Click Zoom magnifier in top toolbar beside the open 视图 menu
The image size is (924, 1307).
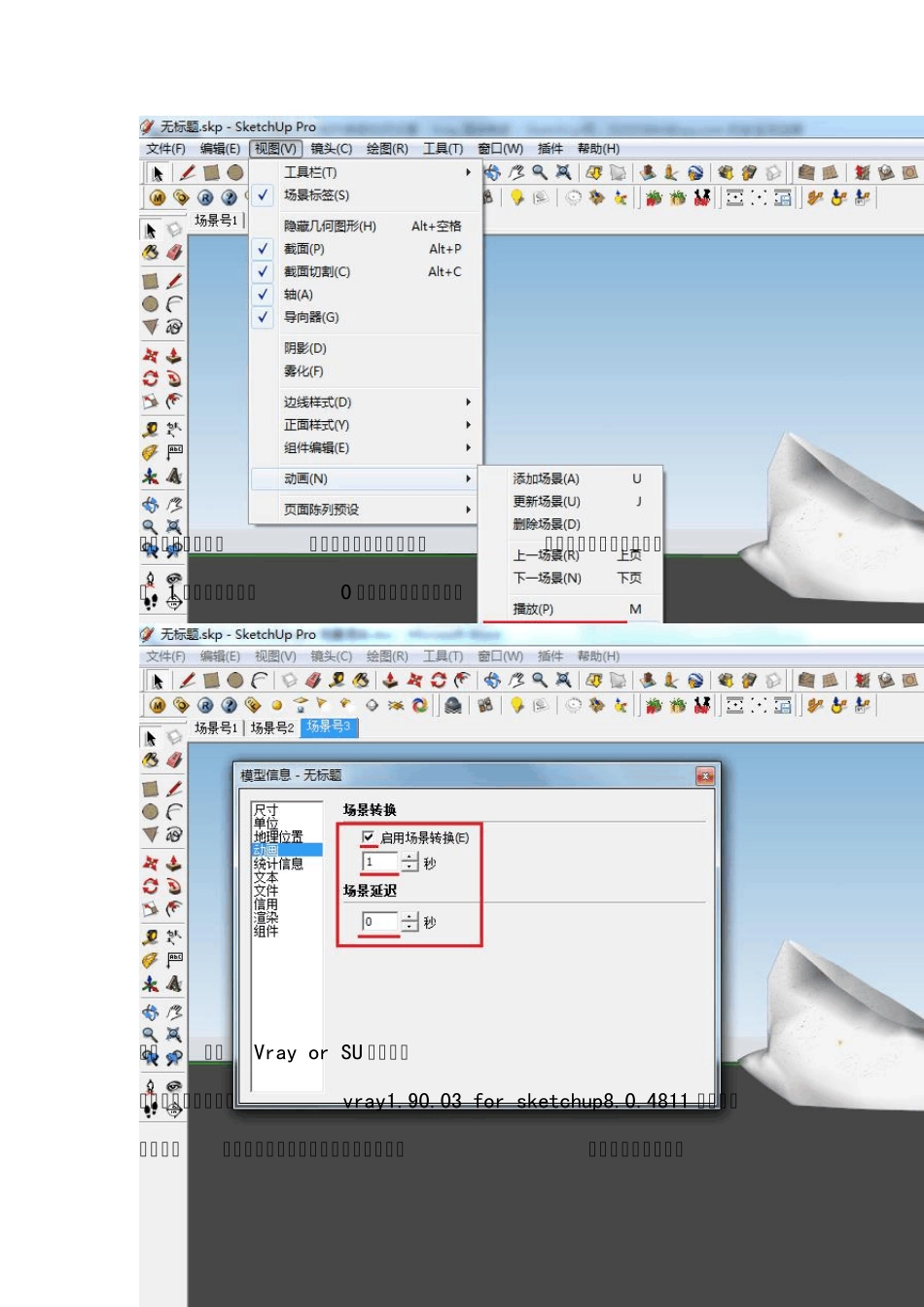540,172
